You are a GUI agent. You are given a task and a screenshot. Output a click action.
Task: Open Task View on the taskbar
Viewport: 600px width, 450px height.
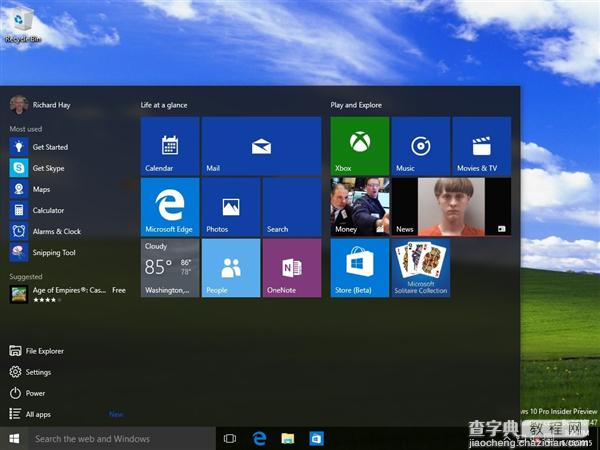(x=230, y=439)
